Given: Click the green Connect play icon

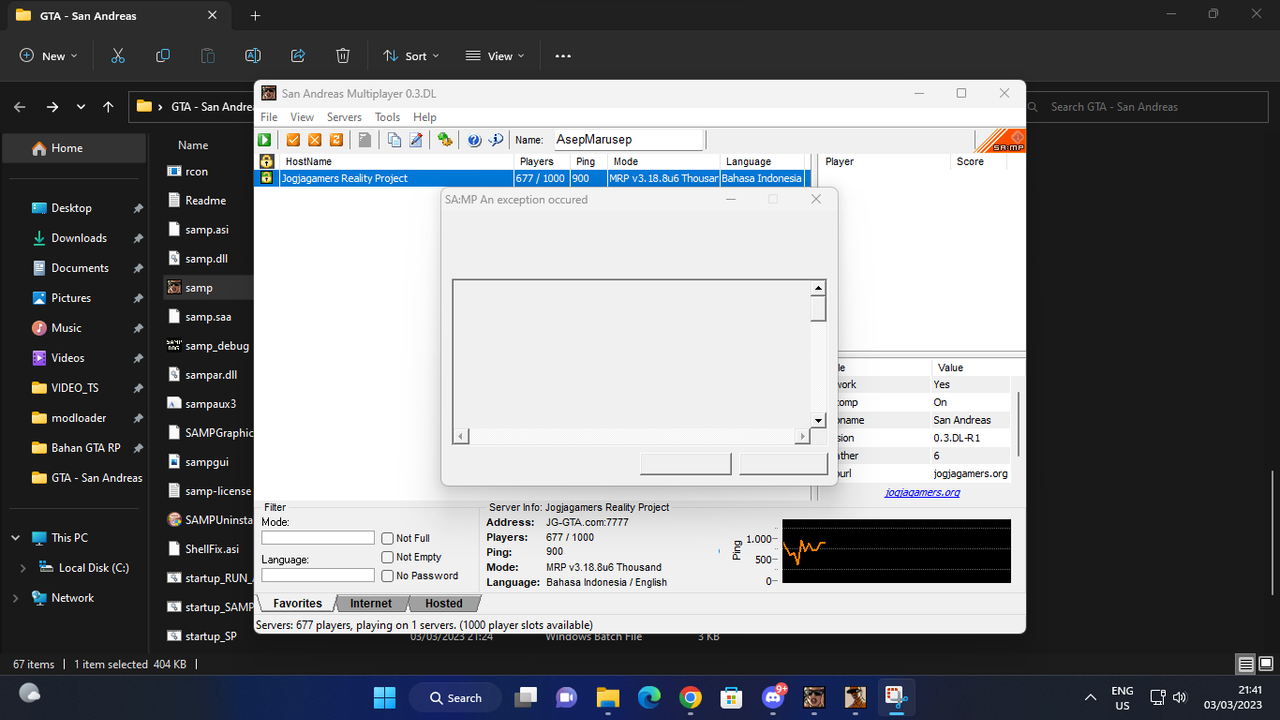Looking at the screenshot, I should pos(265,140).
